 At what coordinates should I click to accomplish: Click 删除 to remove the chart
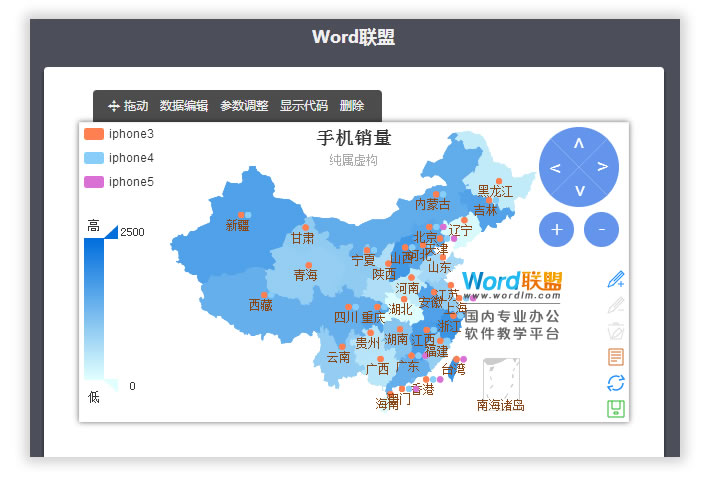(x=352, y=106)
